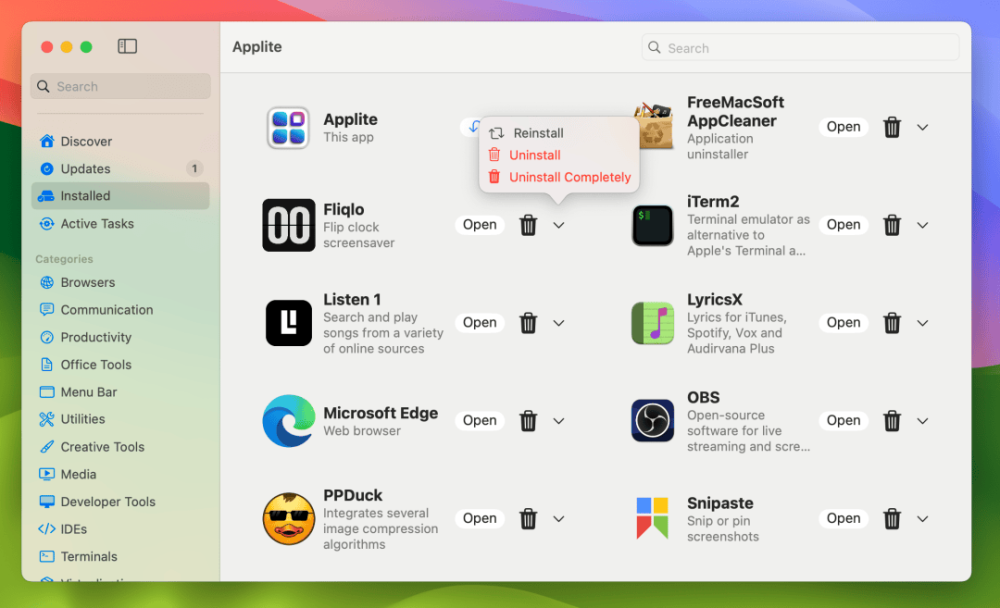Uninstall LyricsX with its trash icon
The height and width of the screenshot is (608, 1000).
(892, 323)
